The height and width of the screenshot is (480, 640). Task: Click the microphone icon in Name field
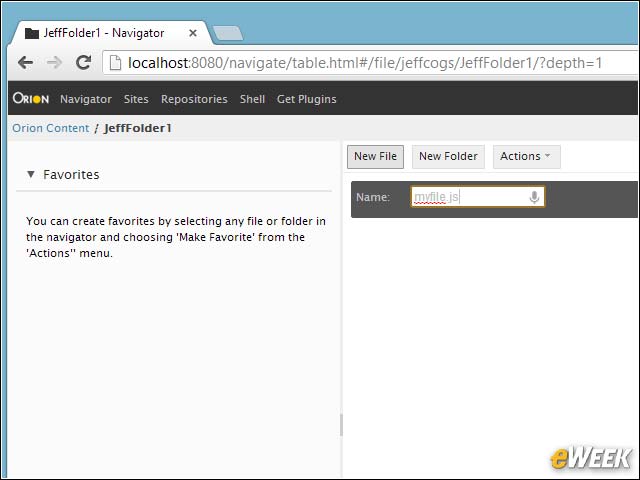tap(534, 197)
